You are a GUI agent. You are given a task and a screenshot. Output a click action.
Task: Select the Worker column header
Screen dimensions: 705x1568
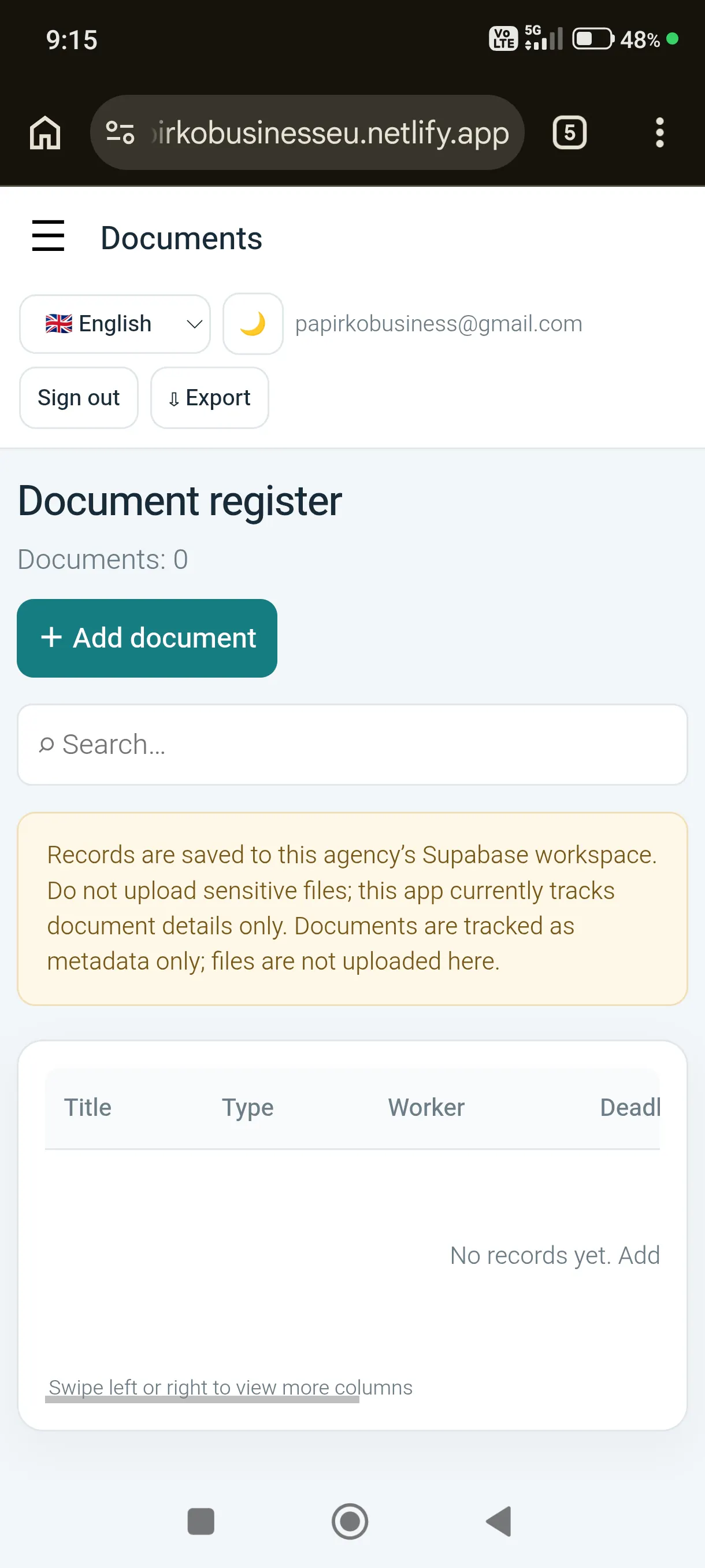(426, 1107)
